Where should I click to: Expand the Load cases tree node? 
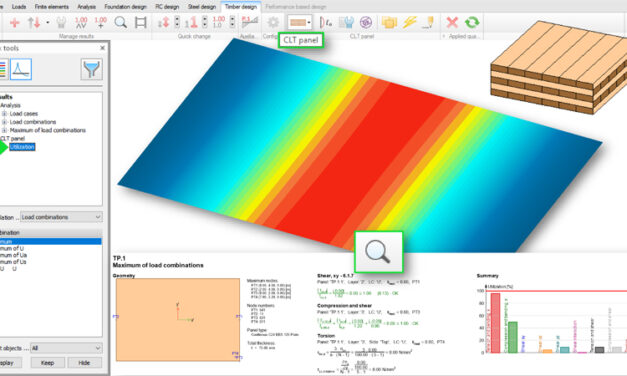4,114
